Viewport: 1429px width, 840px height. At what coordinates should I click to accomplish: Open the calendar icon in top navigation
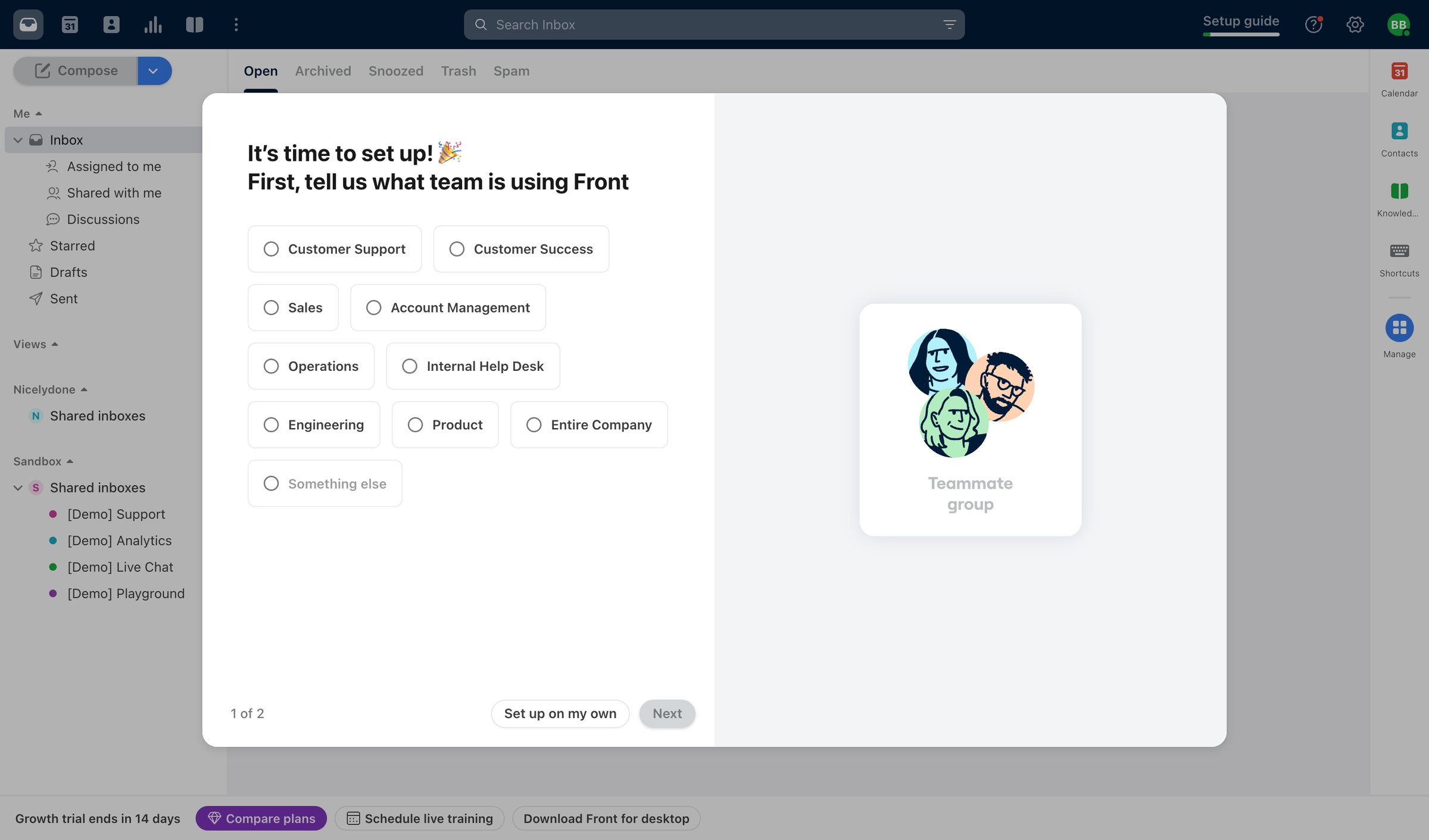(x=70, y=24)
